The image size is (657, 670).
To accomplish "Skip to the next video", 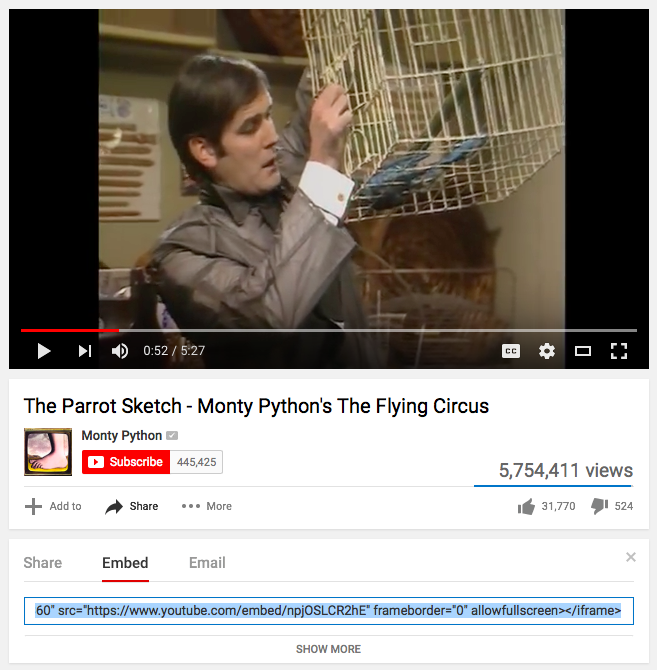I will [x=85, y=351].
